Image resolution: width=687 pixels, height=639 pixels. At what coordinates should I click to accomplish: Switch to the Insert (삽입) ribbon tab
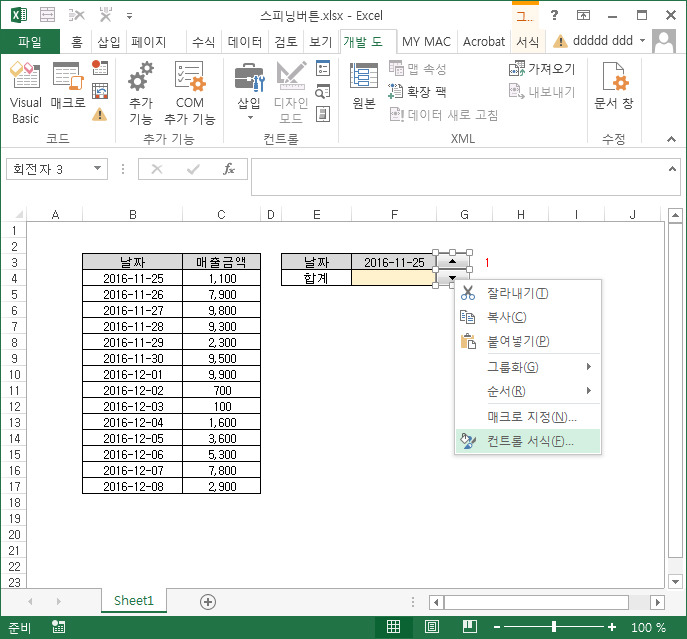click(108, 42)
